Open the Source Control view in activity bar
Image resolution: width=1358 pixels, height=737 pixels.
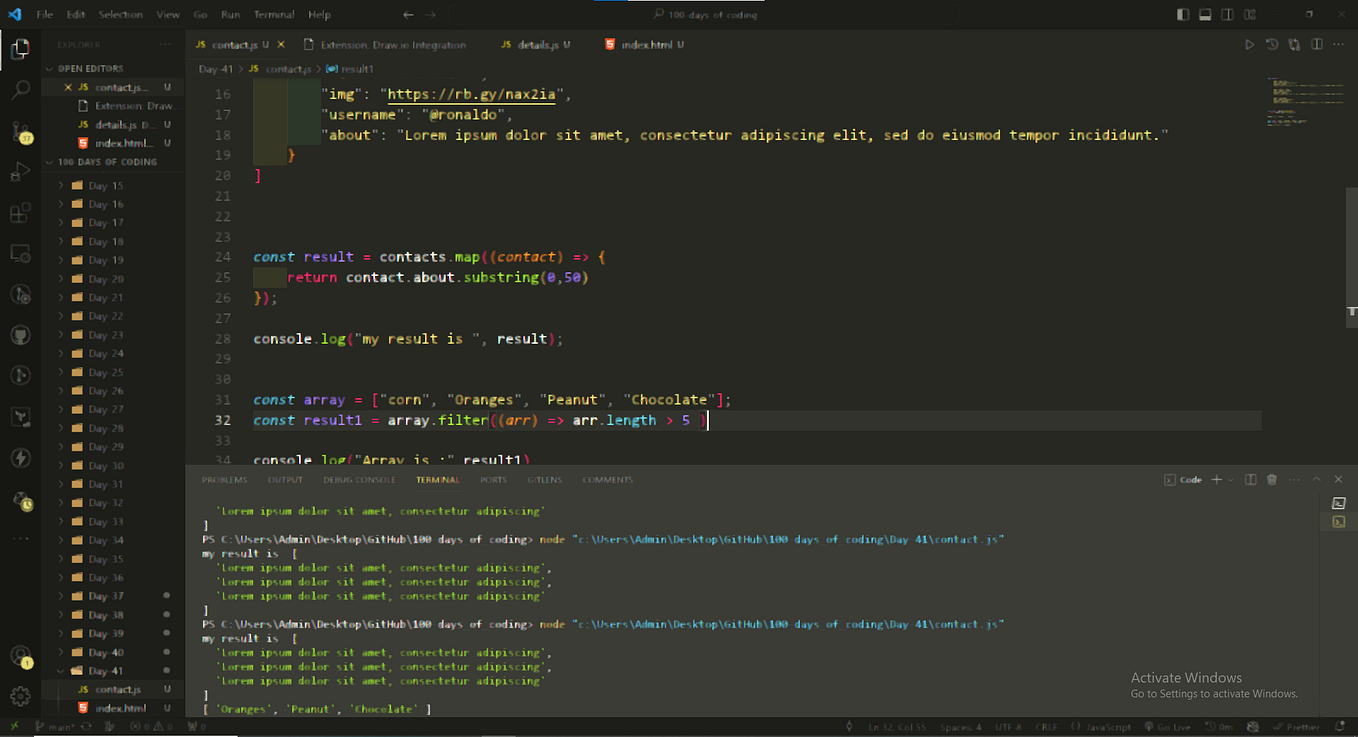click(x=20, y=130)
